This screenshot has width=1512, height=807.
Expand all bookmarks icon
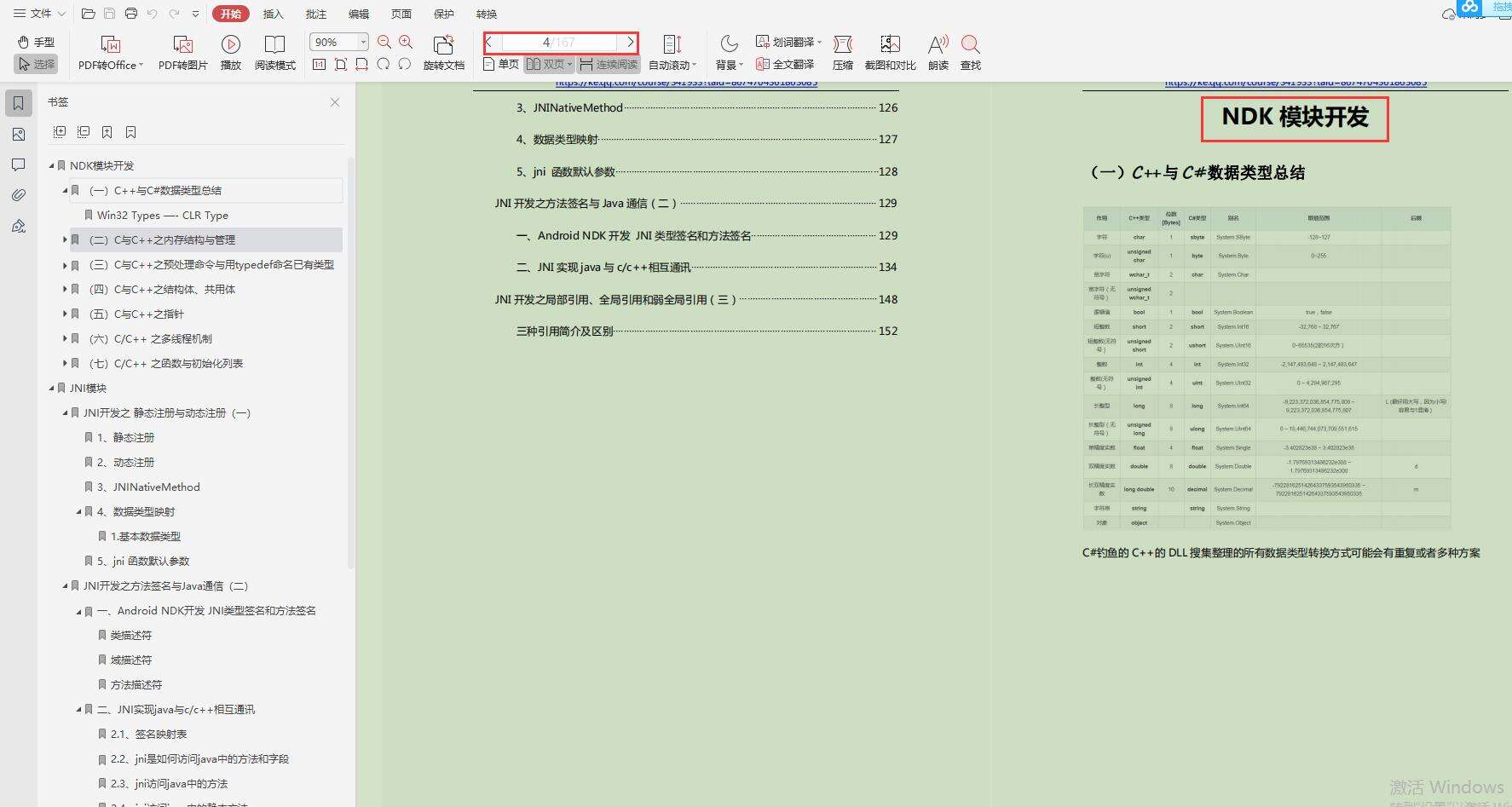60,132
